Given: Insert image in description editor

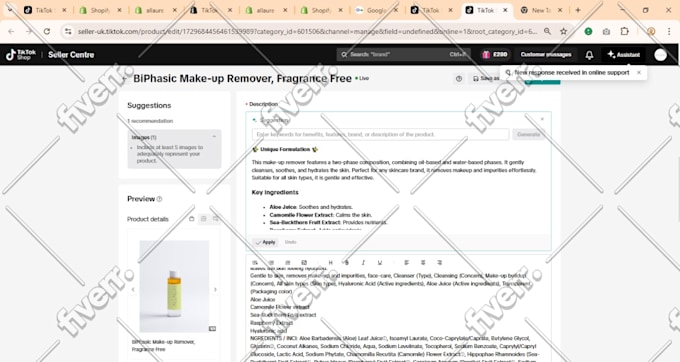Looking at the screenshot, I should pos(304,263).
